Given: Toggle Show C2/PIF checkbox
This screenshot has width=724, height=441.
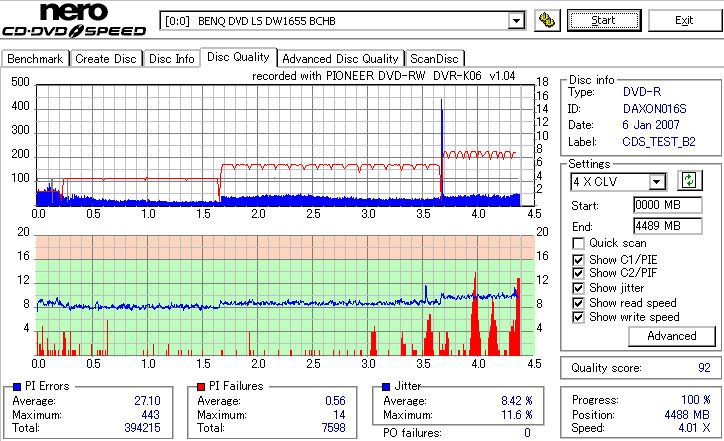Looking at the screenshot, I should click(578, 273).
